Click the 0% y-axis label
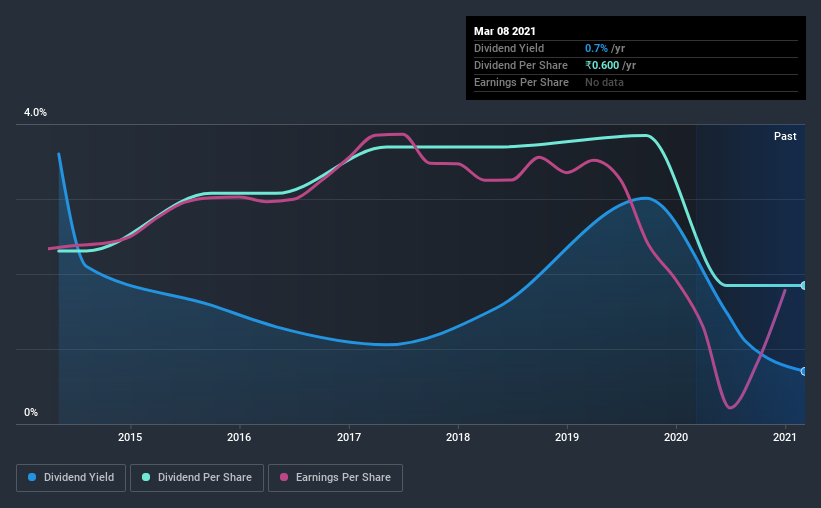Image resolution: width=821 pixels, height=508 pixels. (x=31, y=412)
